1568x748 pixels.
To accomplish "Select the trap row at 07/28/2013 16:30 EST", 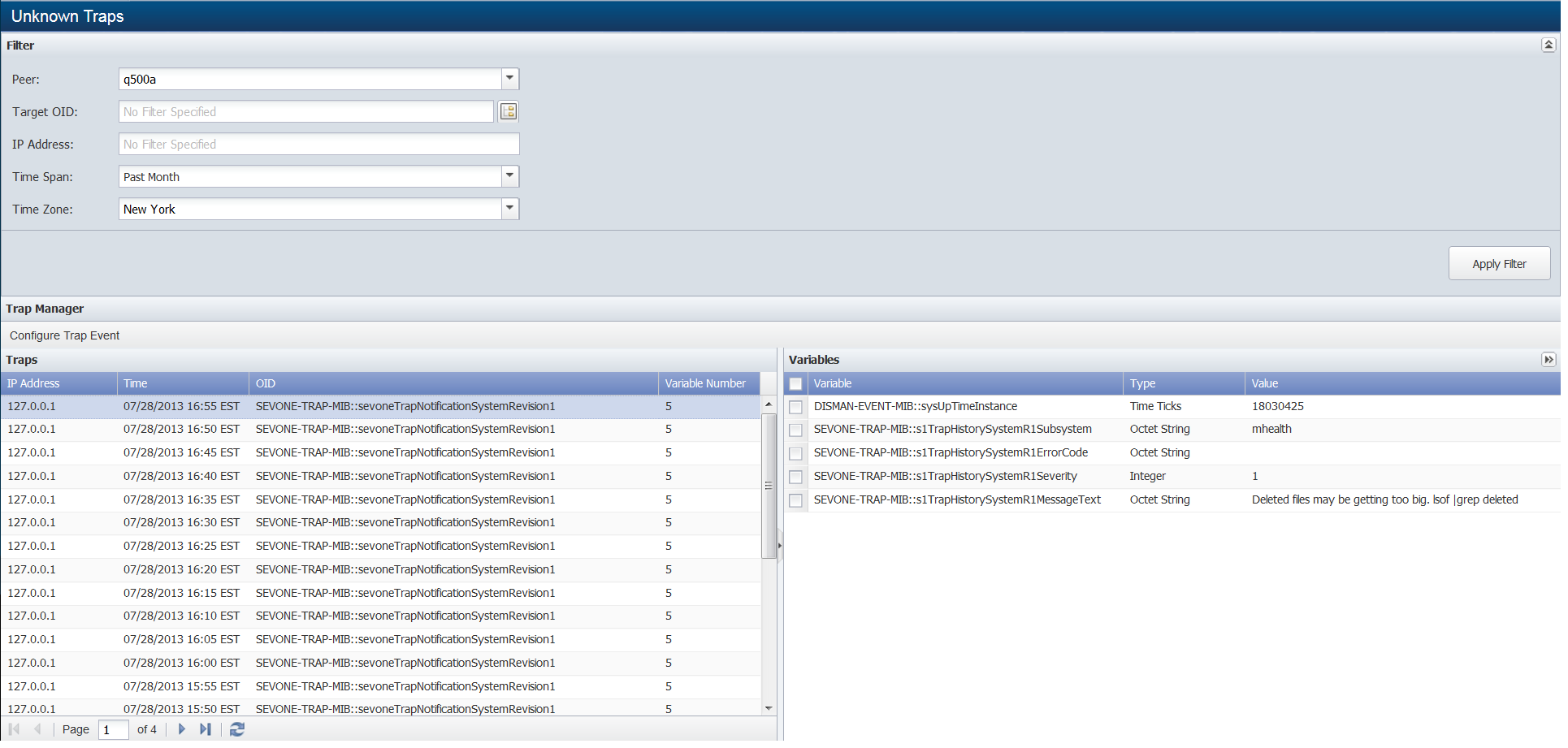I will [380, 522].
